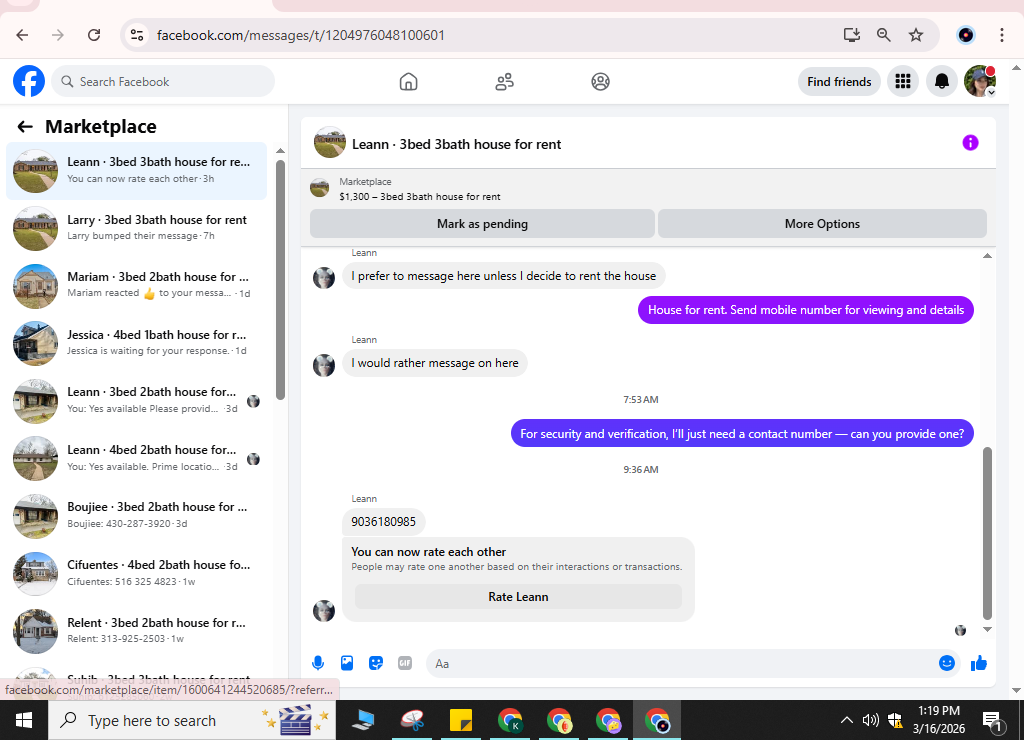
Task: Click Find friends button
Action: click(839, 82)
